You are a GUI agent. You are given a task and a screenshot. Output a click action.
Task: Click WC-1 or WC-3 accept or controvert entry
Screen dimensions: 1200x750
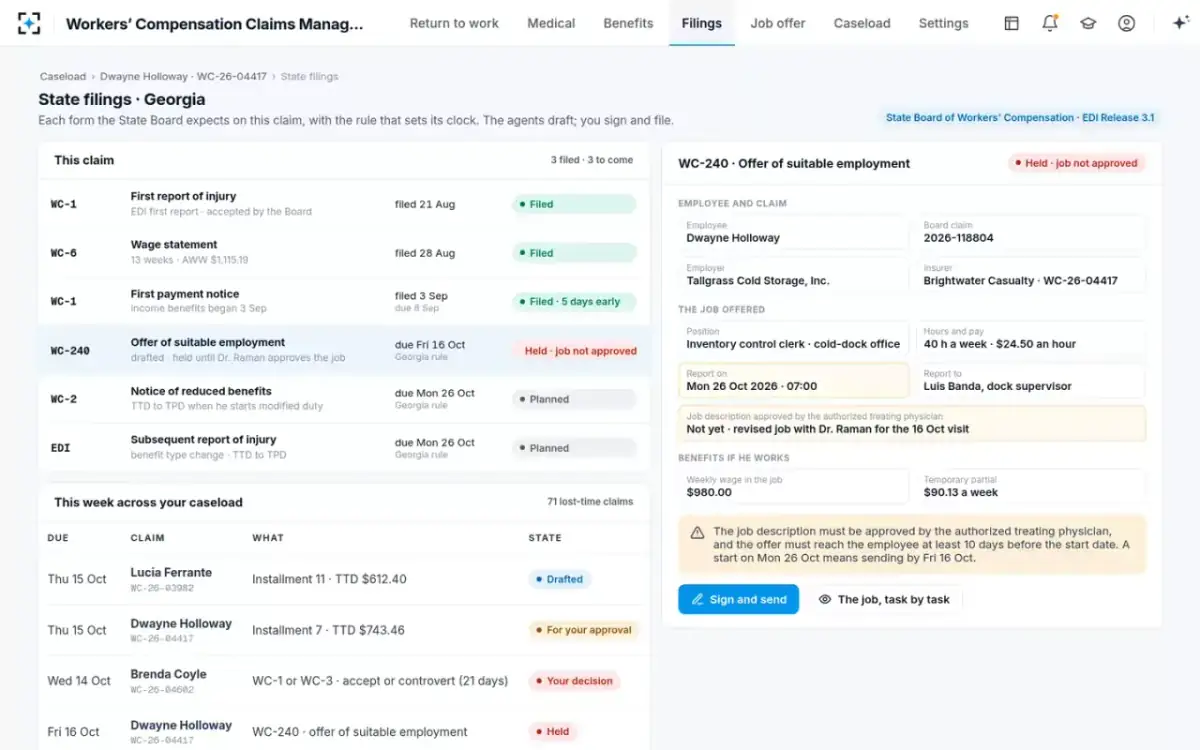(380, 681)
